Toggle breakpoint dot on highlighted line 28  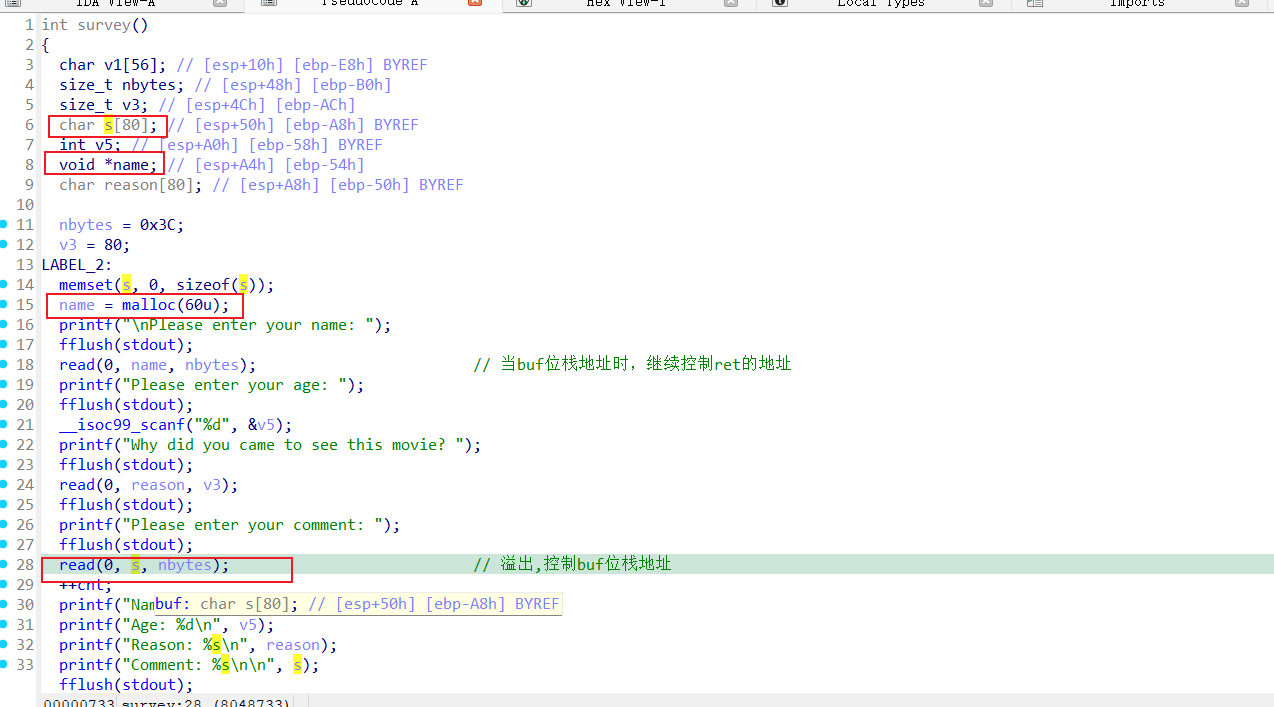point(6,565)
